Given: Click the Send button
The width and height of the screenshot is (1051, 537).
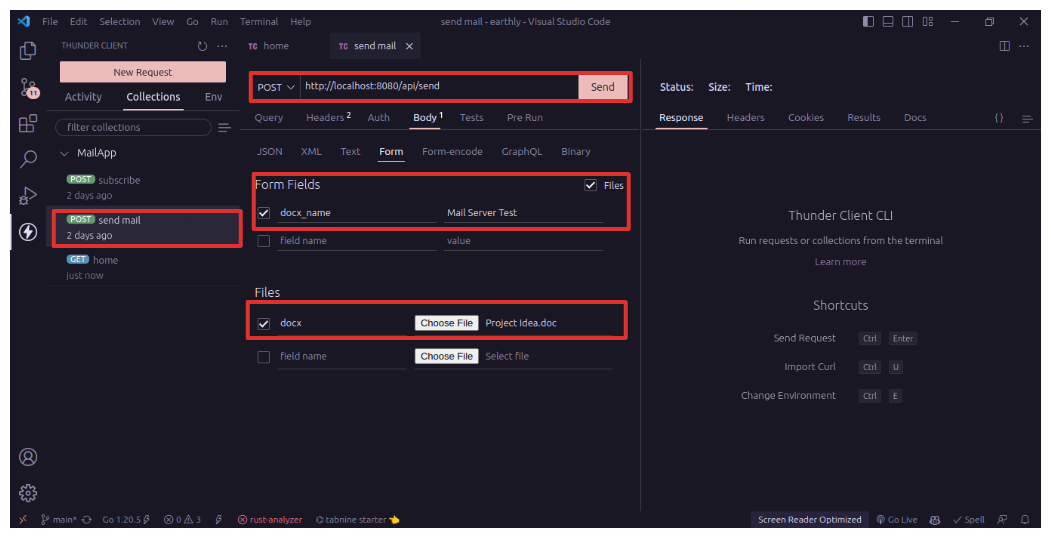Looking at the screenshot, I should pyautogui.click(x=603, y=87).
